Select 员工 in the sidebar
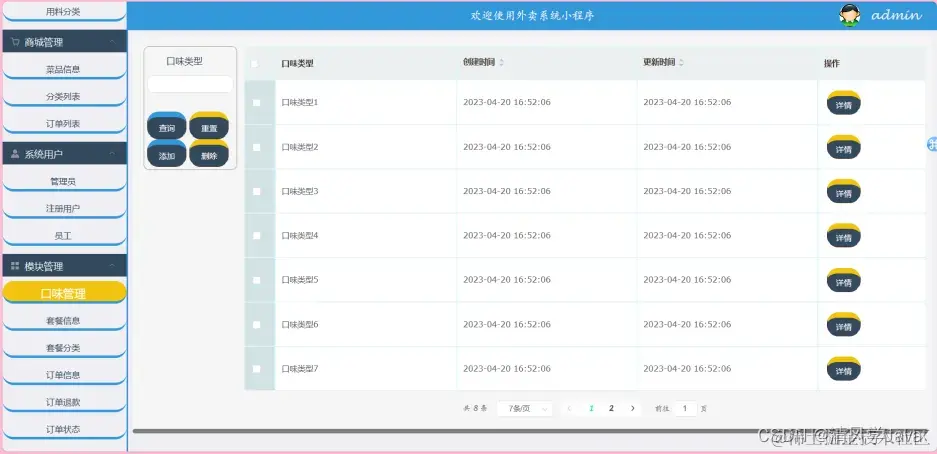Image resolution: width=937 pixels, height=454 pixels. click(64, 236)
